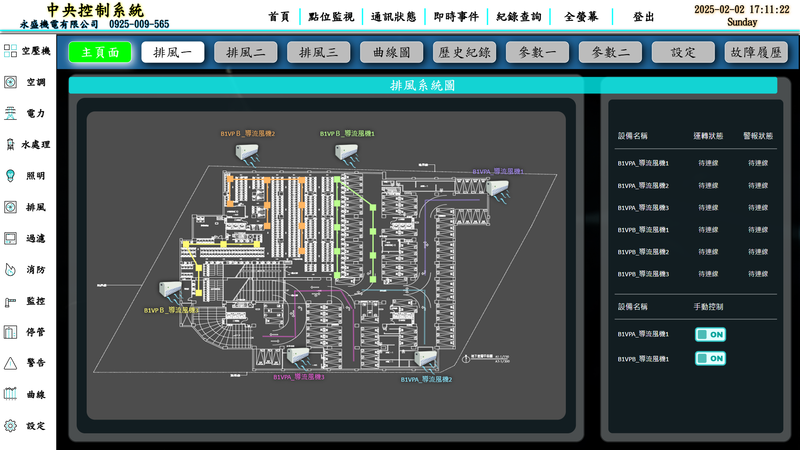Open the 故障履歷 fault history tab
Image resolution: width=800 pixels, height=450 pixels.
tap(756, 52)
